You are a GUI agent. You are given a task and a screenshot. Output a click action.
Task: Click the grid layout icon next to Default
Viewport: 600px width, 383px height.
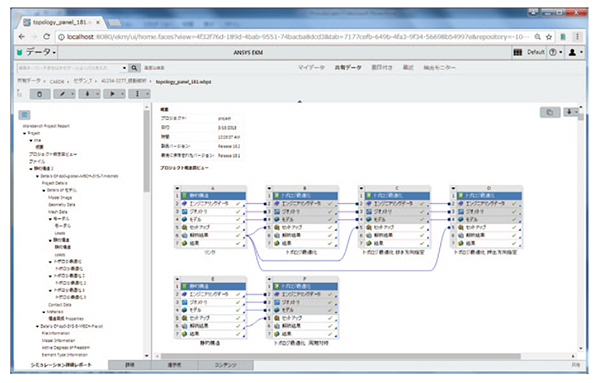pos(517,52)
